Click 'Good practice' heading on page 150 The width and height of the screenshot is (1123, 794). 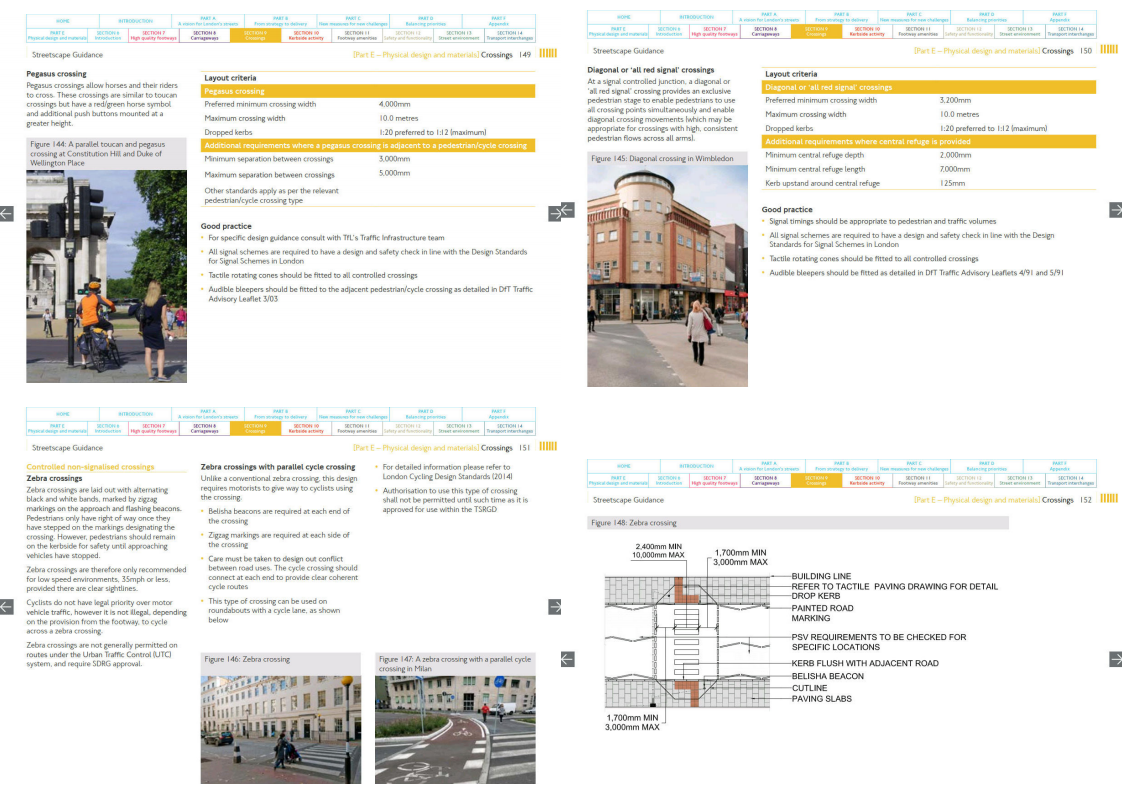787,210
